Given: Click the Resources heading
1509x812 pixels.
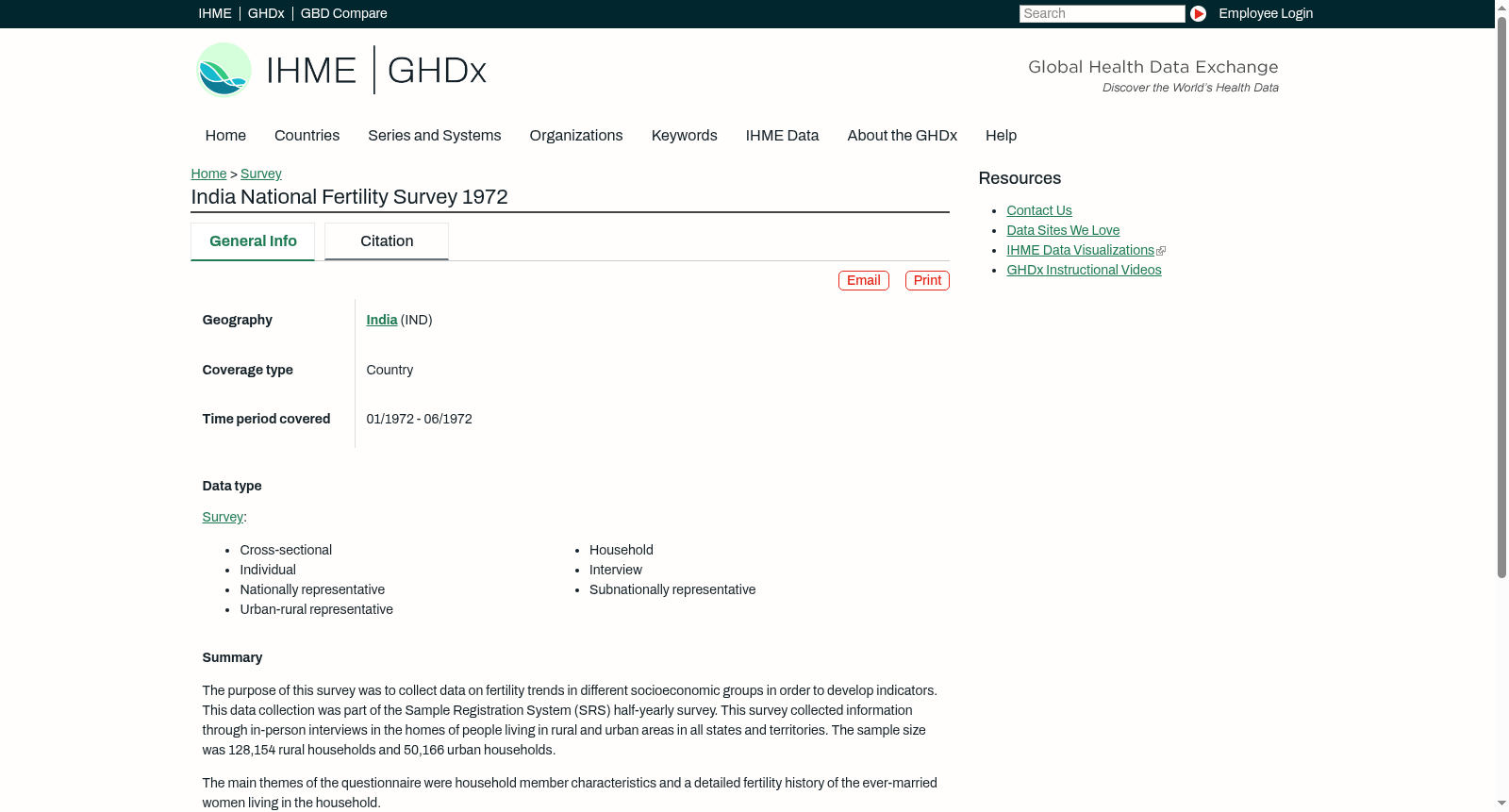Looking at the screenshot, I should point(1020,178).
